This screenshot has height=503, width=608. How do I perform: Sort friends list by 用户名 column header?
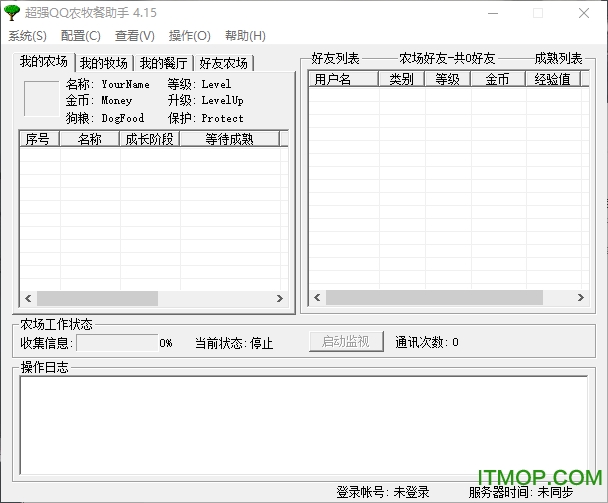pos(341,80)
